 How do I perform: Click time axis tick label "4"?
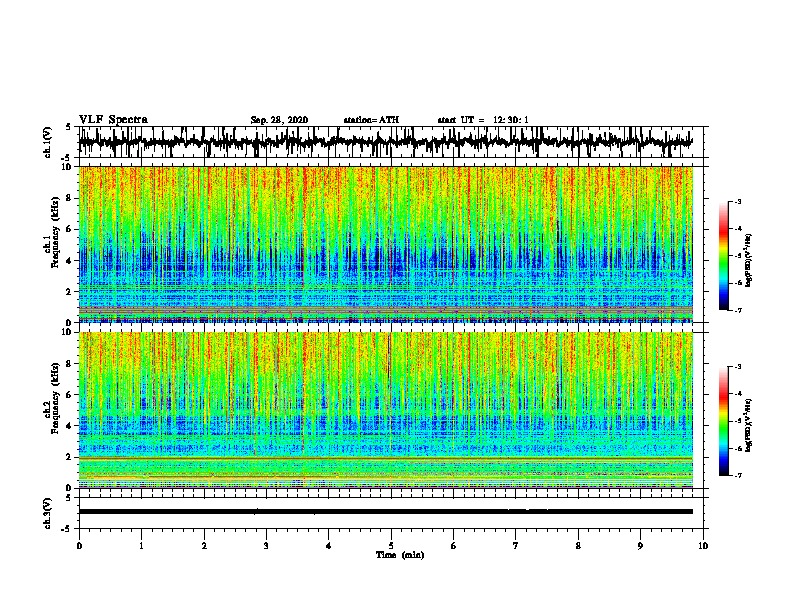tap(329, 546)
